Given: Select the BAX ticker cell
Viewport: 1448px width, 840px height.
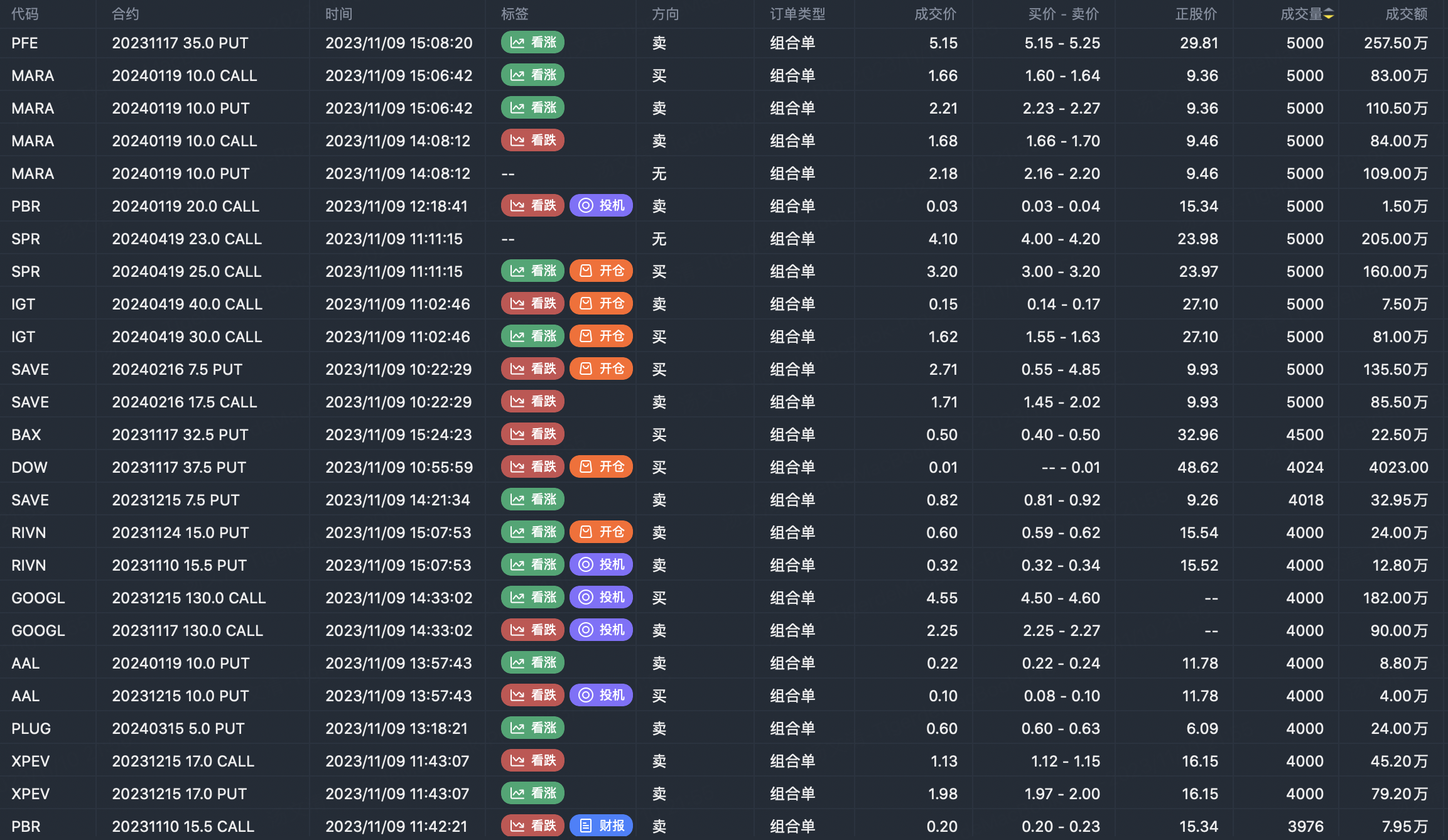Looking at the screenshot, I should [x=26, y=434].
